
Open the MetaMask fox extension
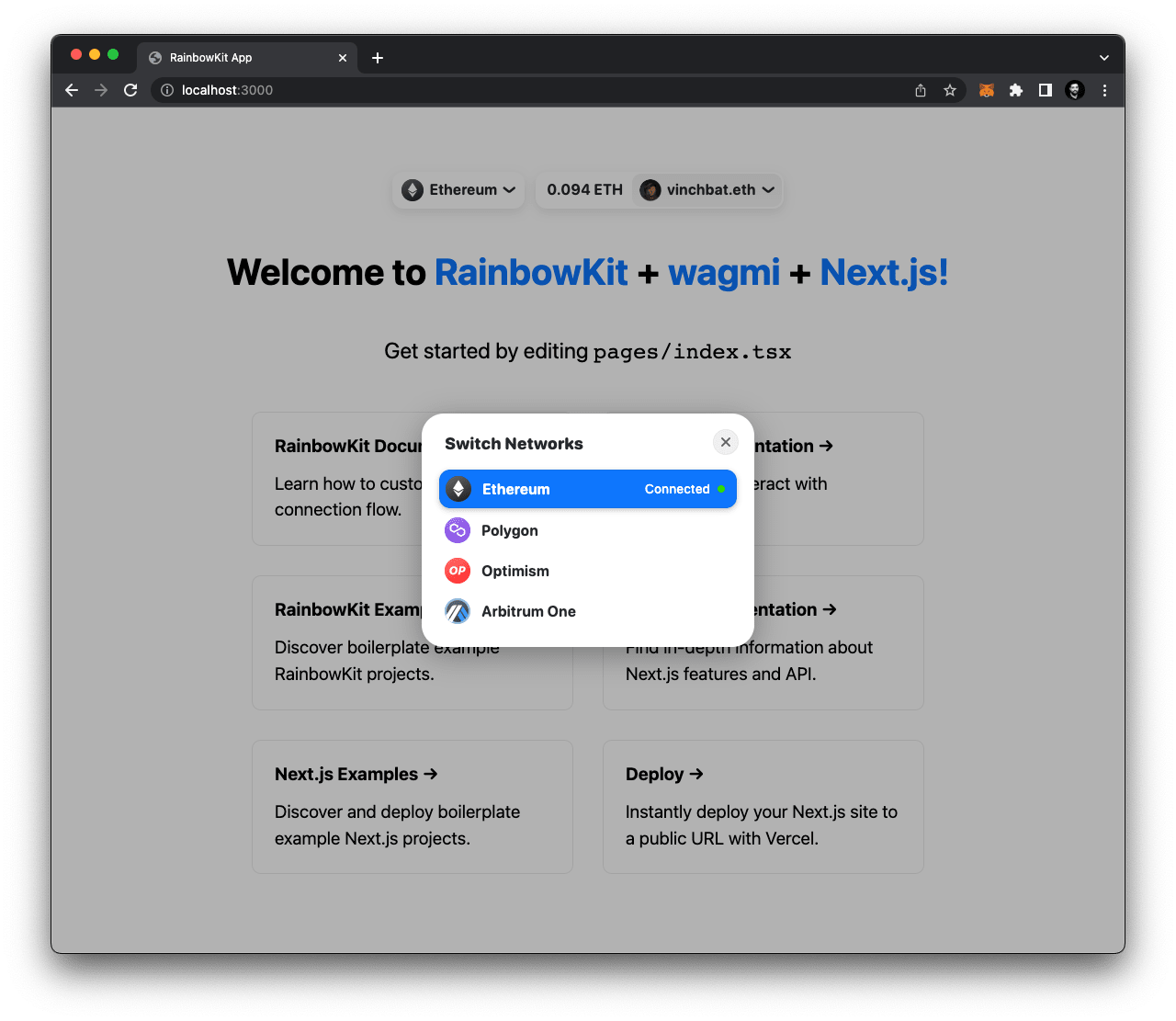click(987, 90)
